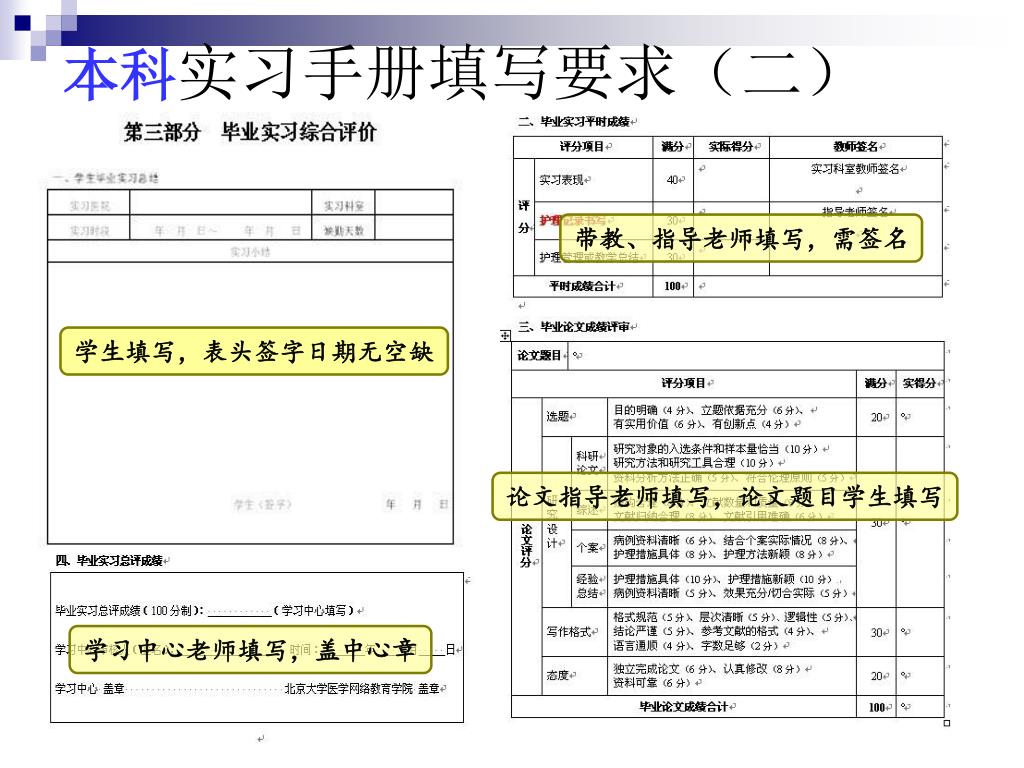This screenshot has width=1024, height=768.
Task: Click the 论文题目 cell
Action: tap(539, 355)
